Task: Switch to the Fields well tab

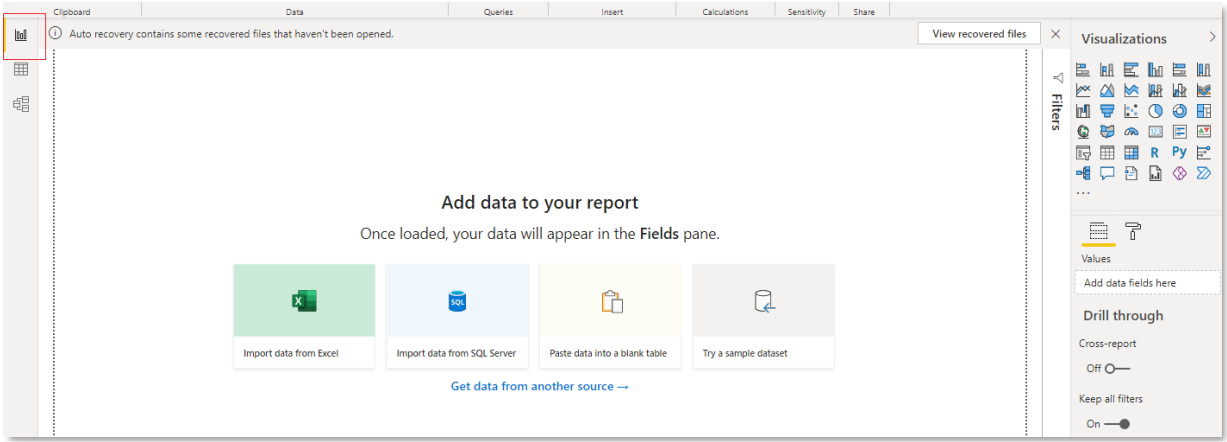Action: (1098, 231)
